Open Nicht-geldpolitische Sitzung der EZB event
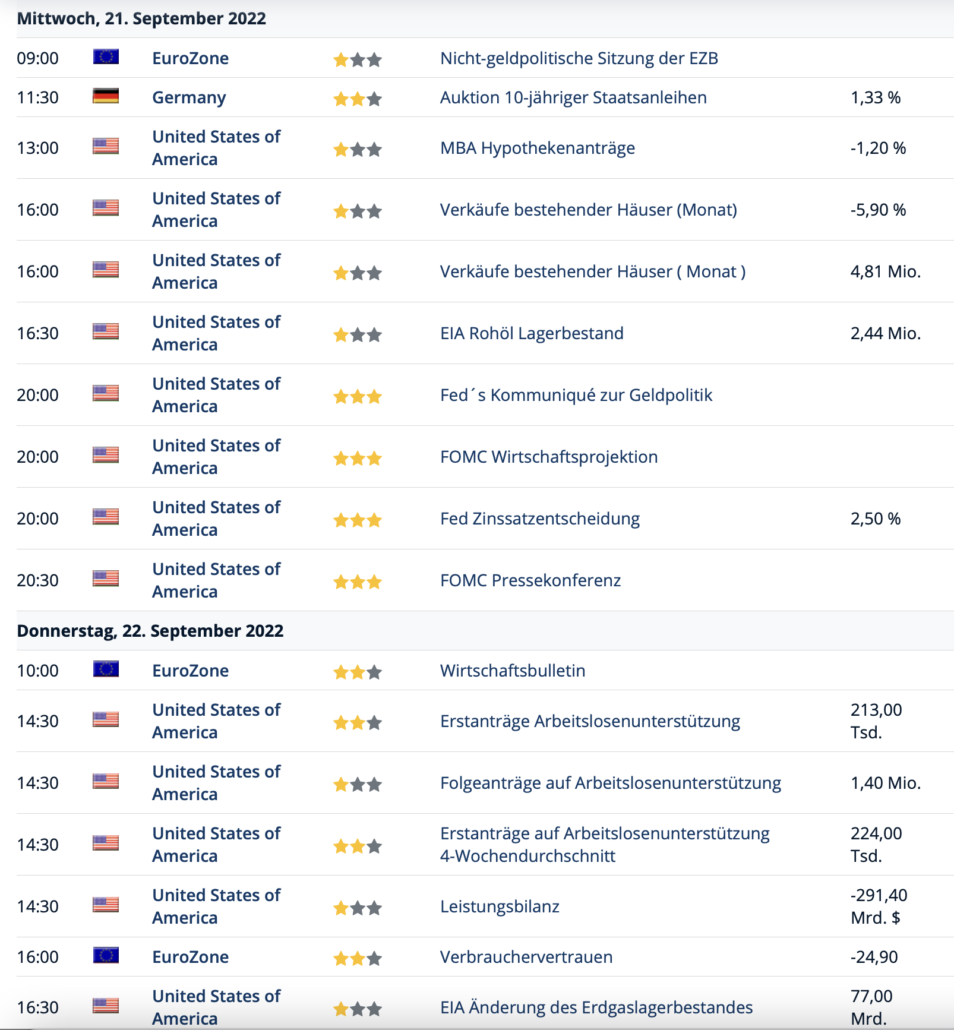954x1030 pixels. [579, 58]
